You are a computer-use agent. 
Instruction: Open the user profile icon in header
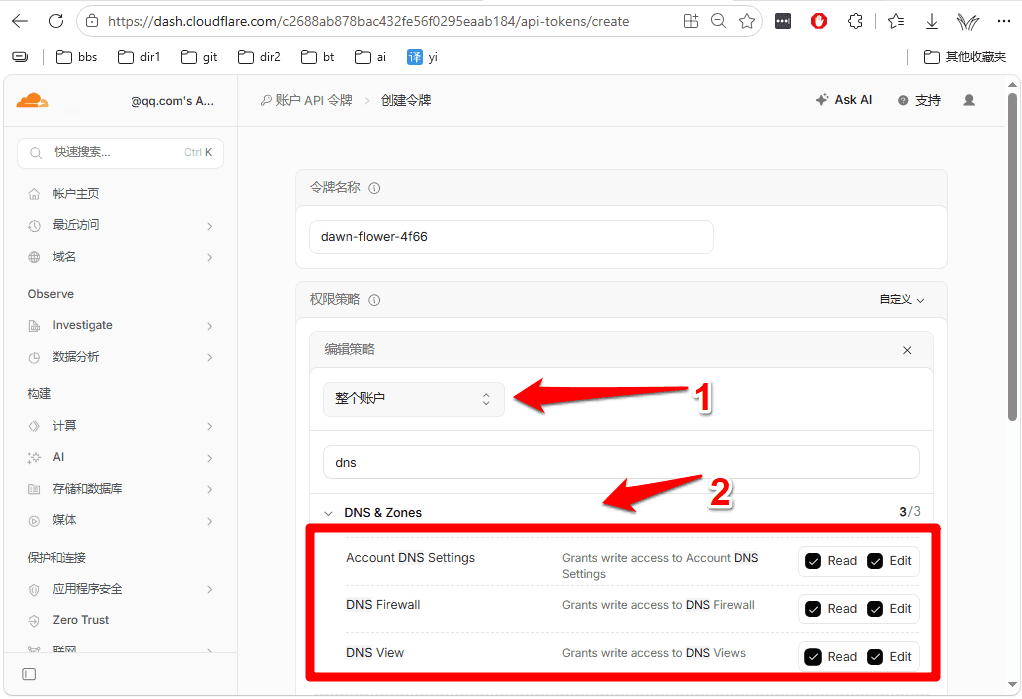point(969,100)
